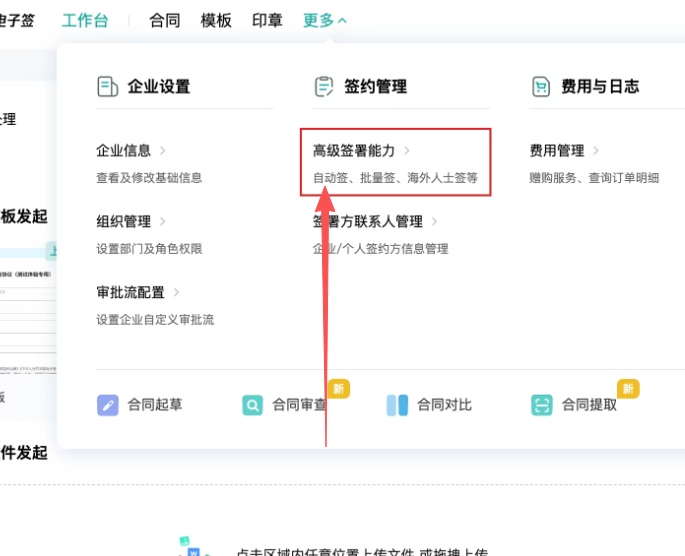
Task: Switch to the 合同 menu
Action: tap(164, 20)
